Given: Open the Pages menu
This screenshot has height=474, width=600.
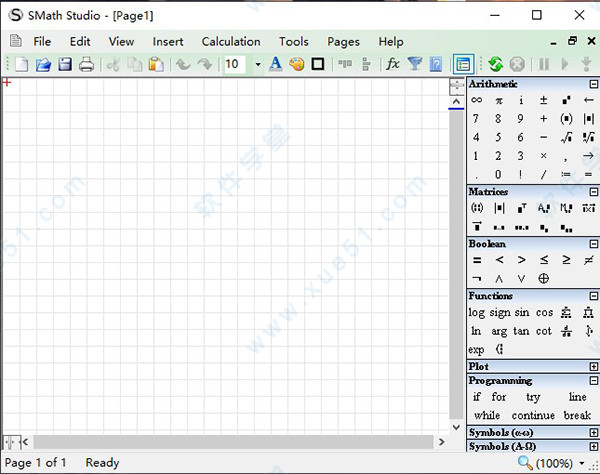Looking at the screenshot, I should click(x=343, y=42).
